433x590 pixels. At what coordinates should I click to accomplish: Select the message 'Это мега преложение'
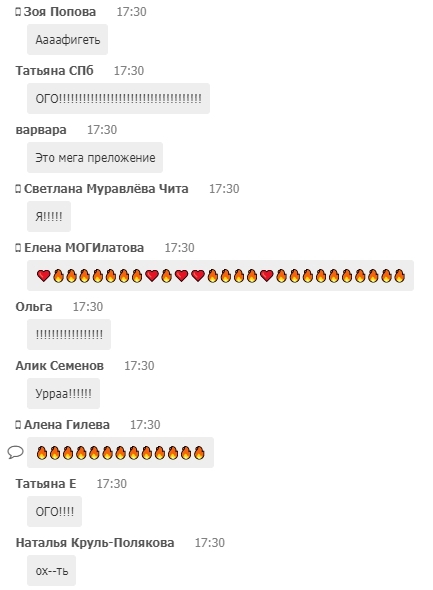(x=95, y=158)
